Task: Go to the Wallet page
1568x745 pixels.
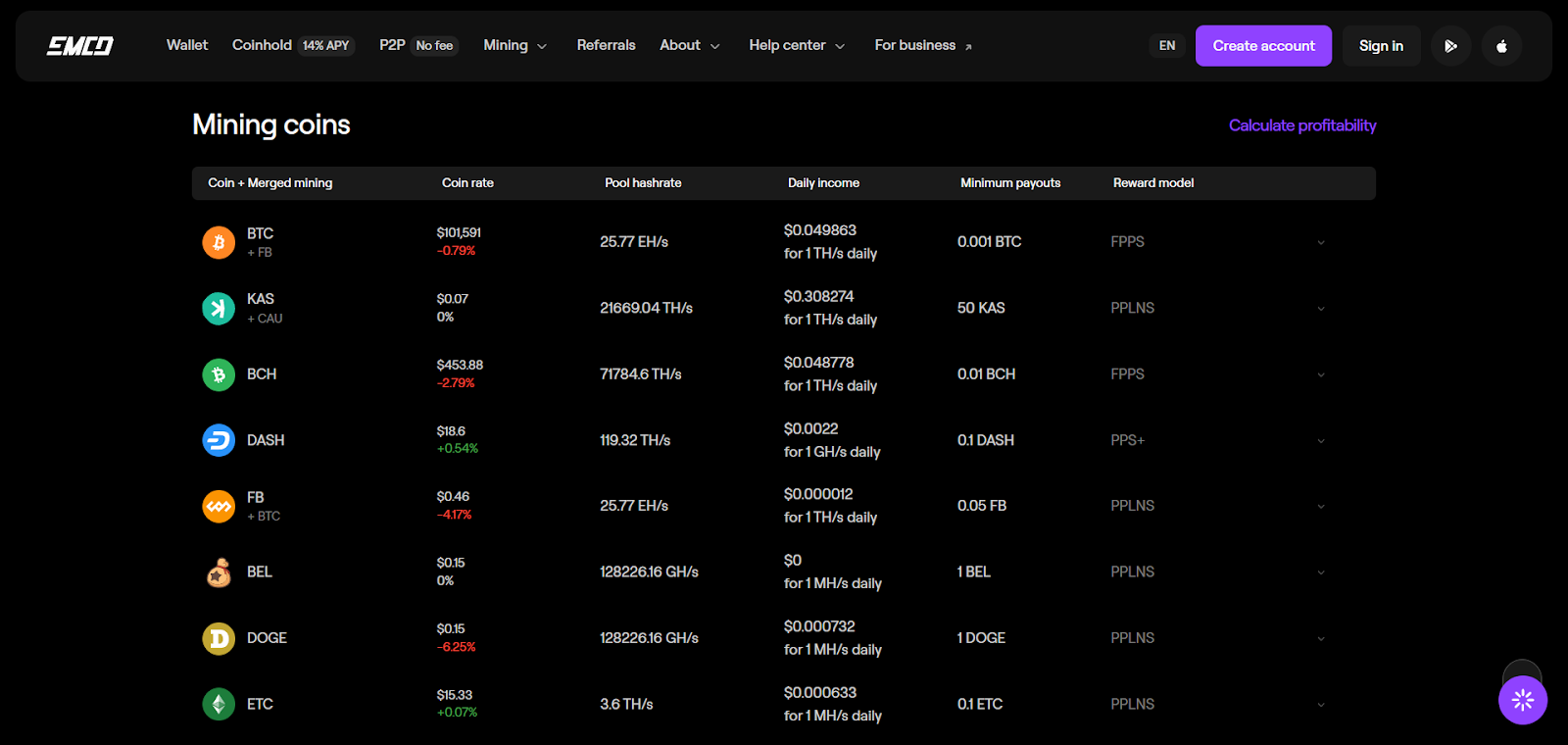Action: 187,45
